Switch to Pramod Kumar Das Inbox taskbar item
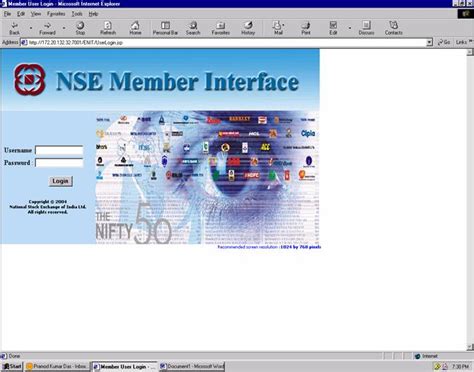Viewport: 474px width, 372px height. pos(57,366)
